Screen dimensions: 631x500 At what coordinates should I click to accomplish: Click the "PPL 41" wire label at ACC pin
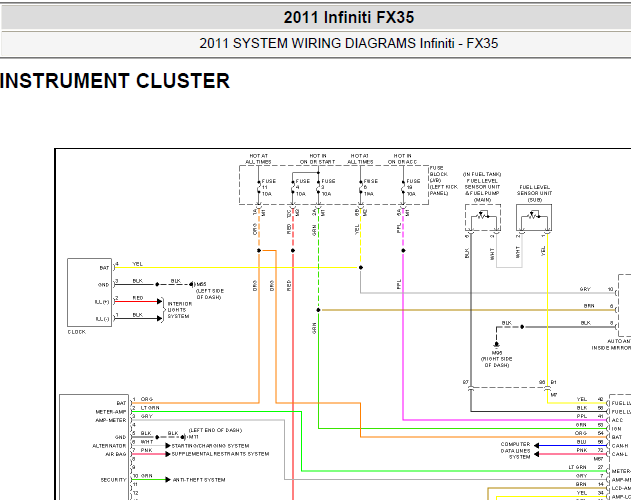coord(590,416)
